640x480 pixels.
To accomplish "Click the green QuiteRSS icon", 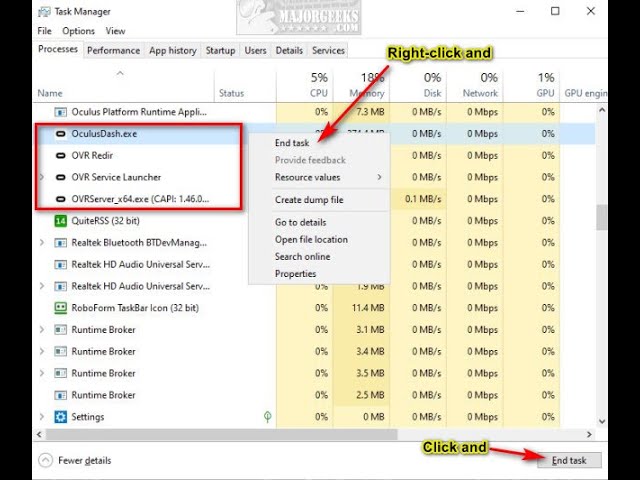I will click(60, 221).
